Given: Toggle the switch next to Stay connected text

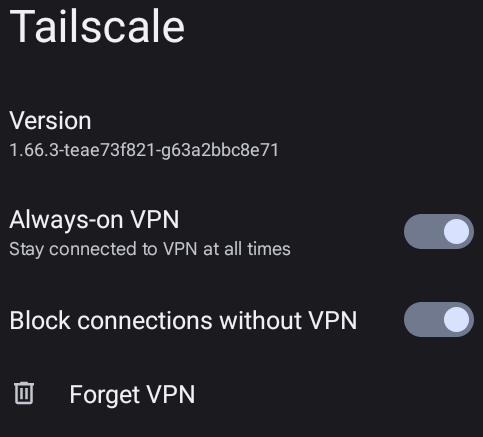Looking at the screenshot, I should click(x=439, y=231).
